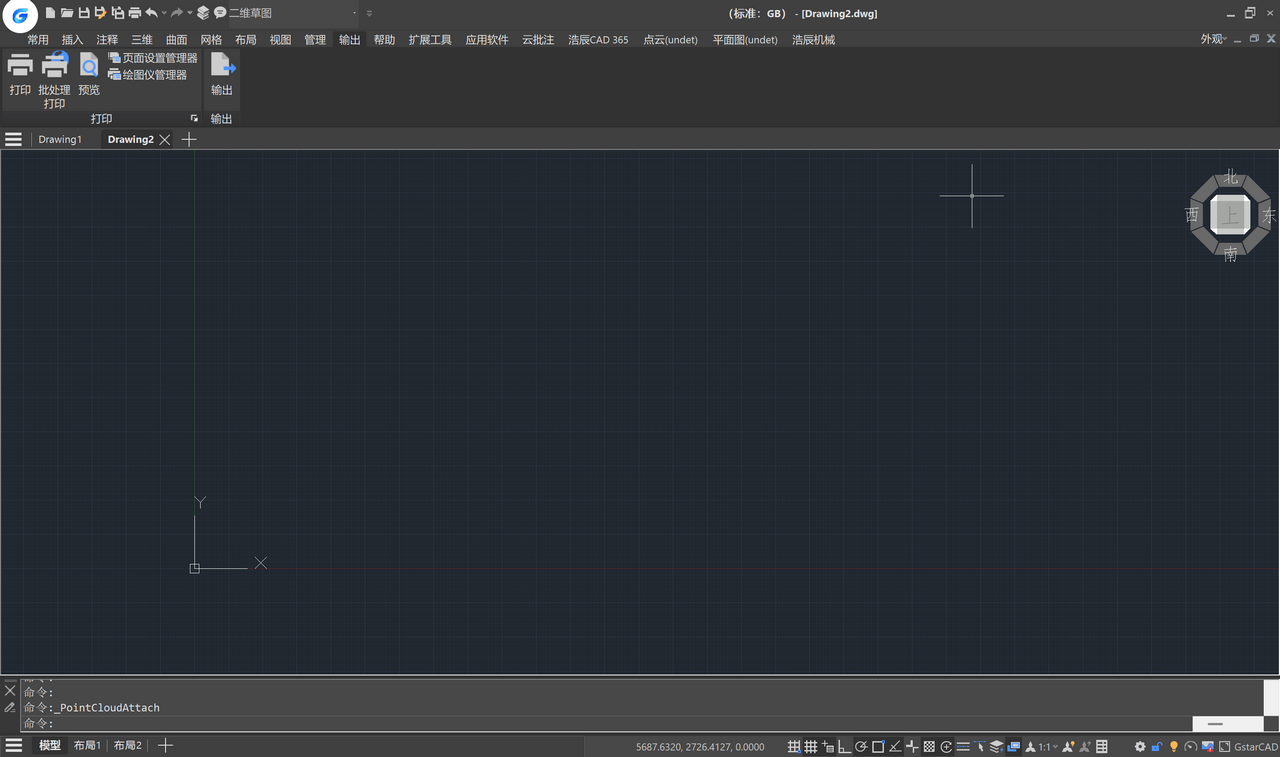The height and width of the screenshot is (757, 1280).
Task: Open the 1:1 annotation scale dropdown
Action: coord(1047,747)
